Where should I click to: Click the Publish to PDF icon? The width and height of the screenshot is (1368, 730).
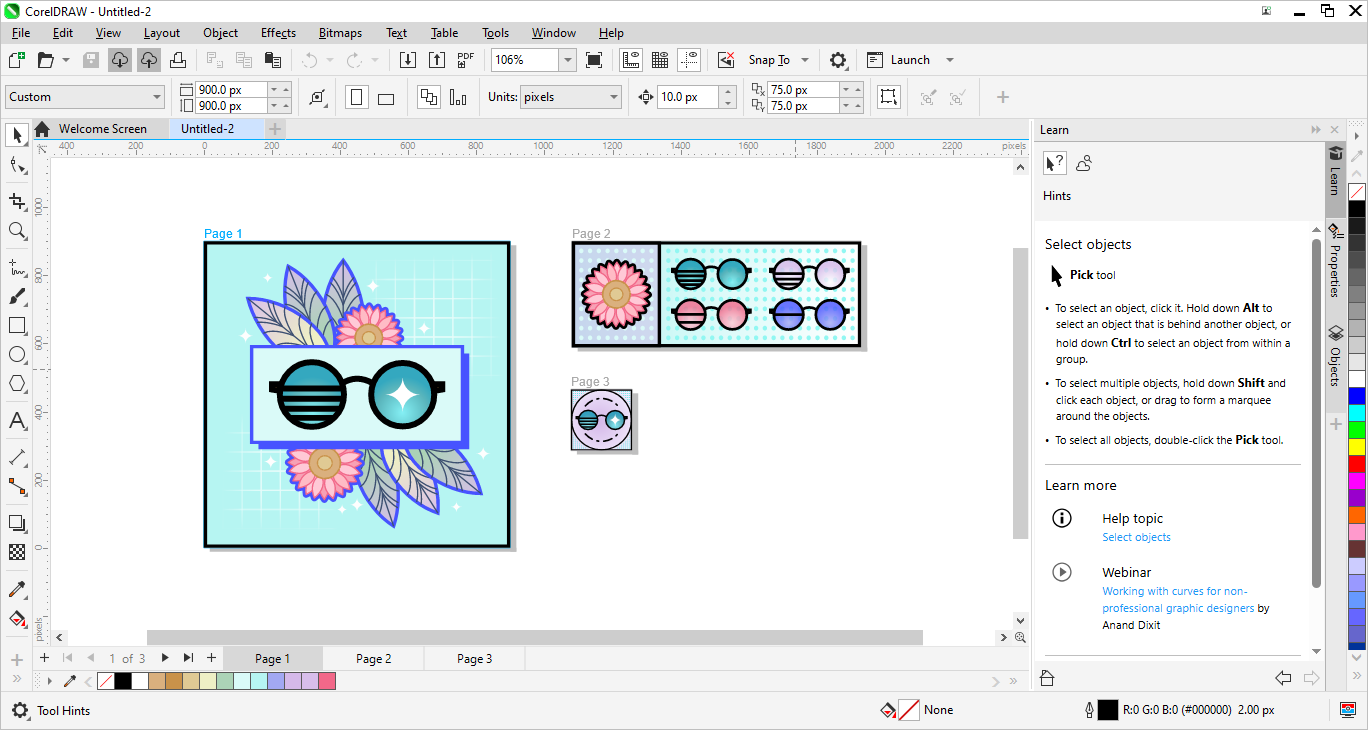(x=465, y=60)
